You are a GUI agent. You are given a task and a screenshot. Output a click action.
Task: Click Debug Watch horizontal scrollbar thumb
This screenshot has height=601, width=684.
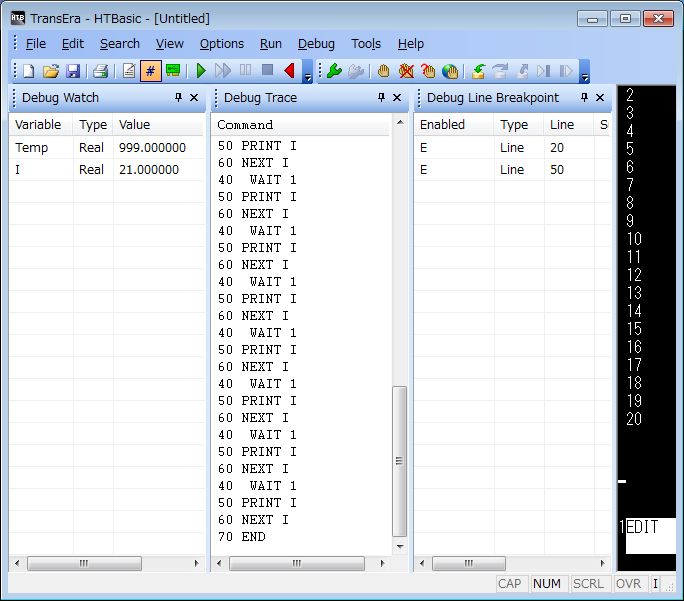(x=84, y=563)
